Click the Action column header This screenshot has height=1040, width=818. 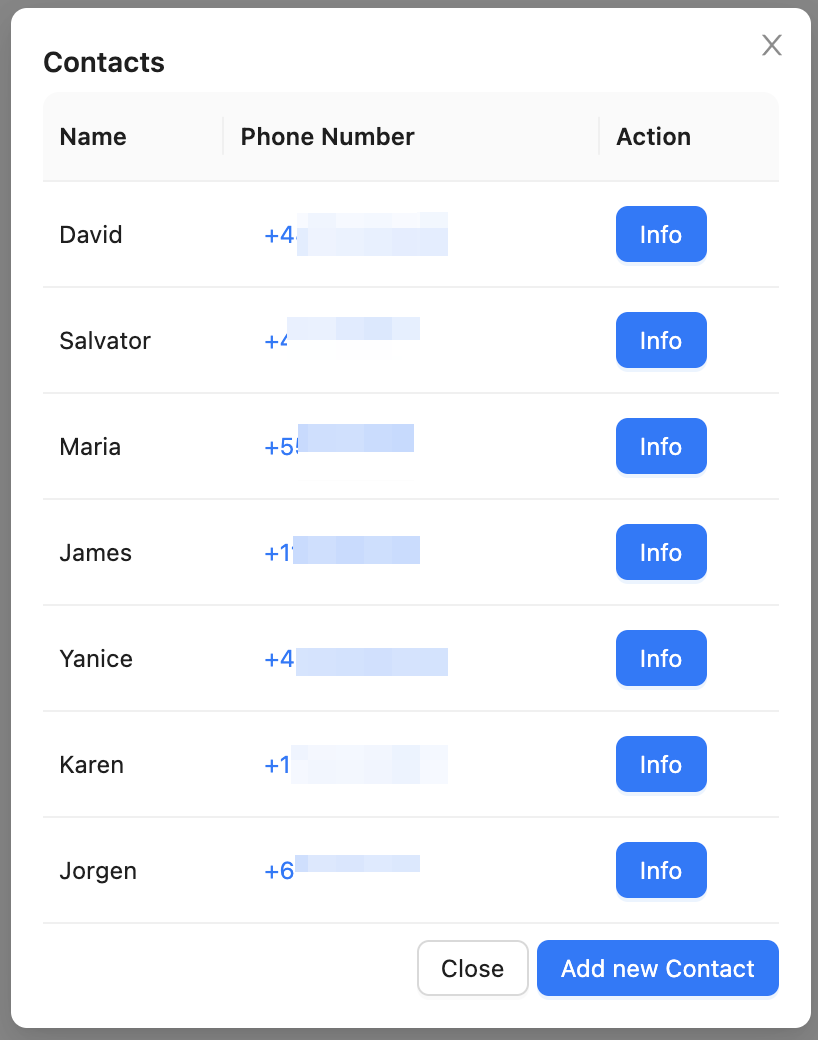653,137
